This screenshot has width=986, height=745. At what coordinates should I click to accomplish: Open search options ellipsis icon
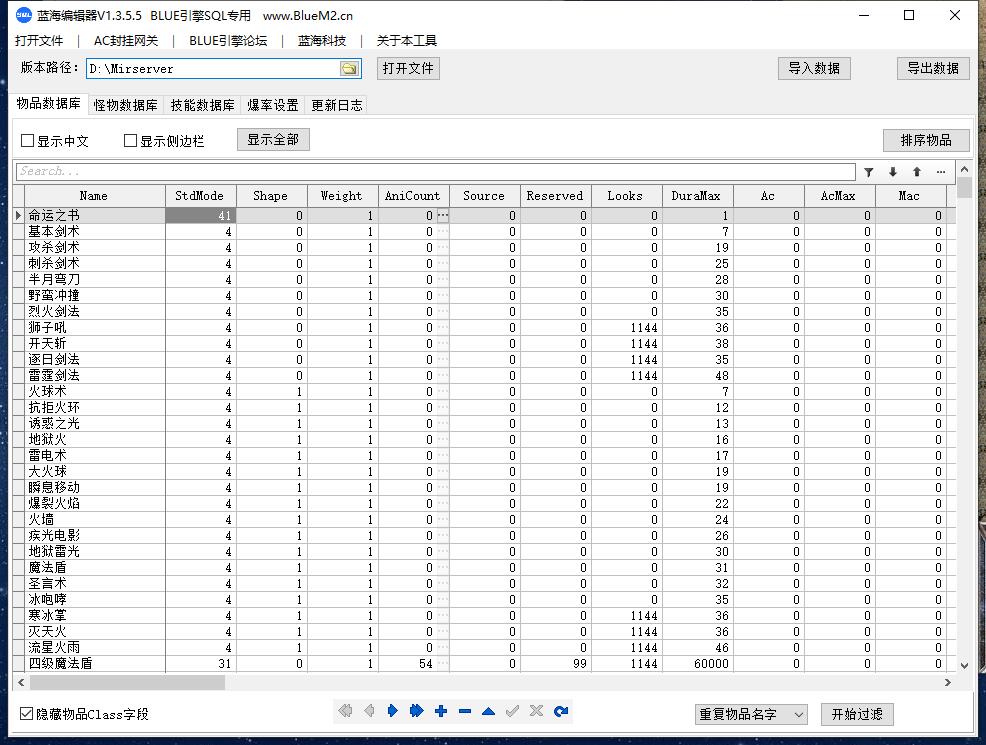941,172
